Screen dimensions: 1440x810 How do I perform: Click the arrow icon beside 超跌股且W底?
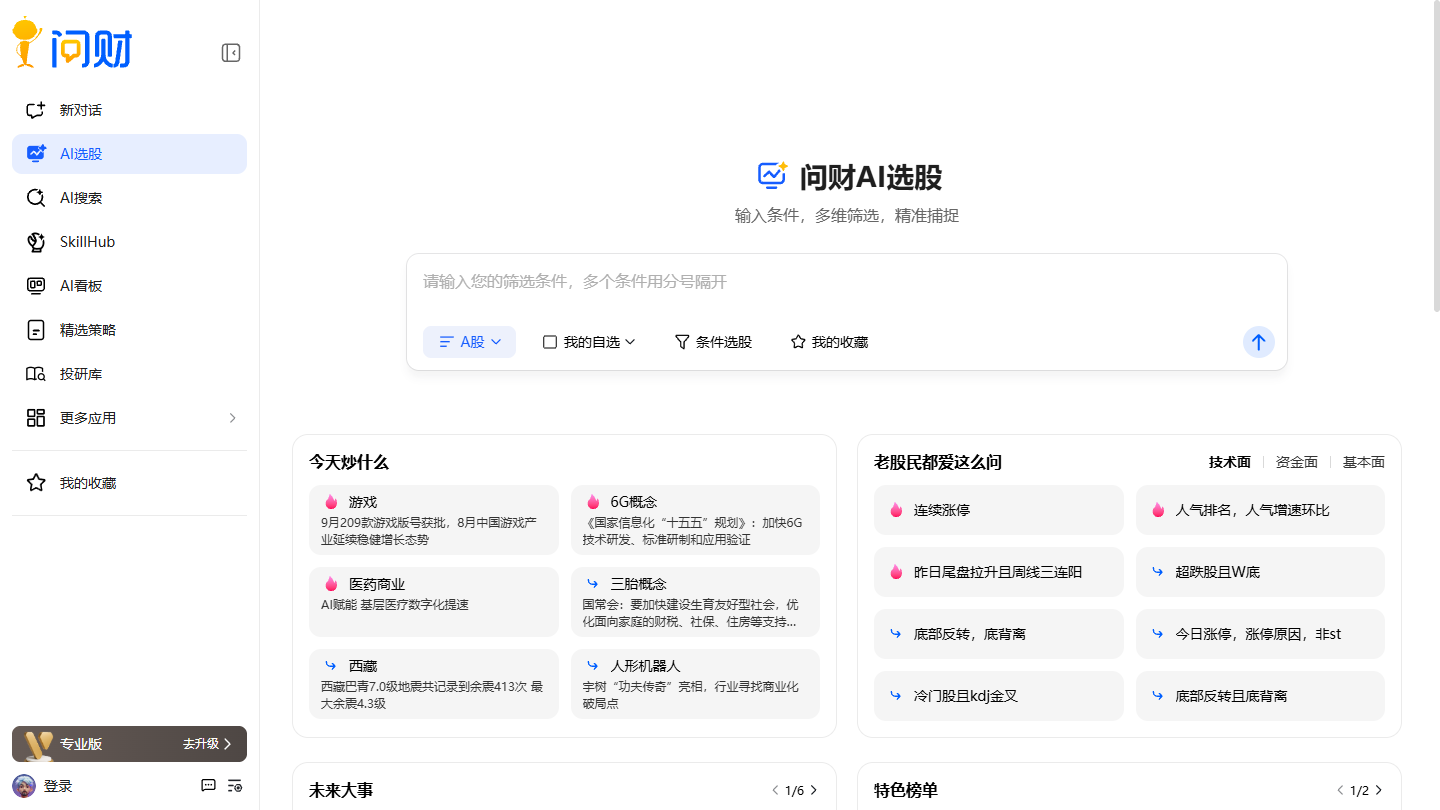(x=1158, y=572)
